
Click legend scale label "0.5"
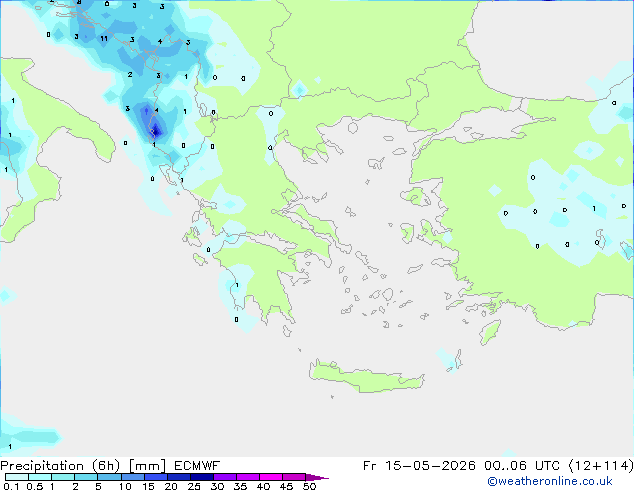pos(35,486)
